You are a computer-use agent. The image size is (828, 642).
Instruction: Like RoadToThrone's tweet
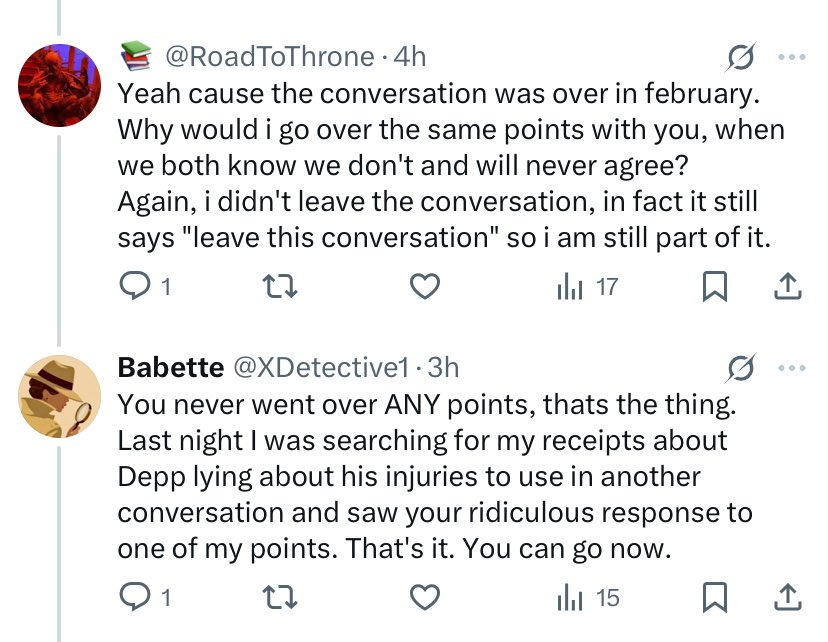click(x=426, y=288)
